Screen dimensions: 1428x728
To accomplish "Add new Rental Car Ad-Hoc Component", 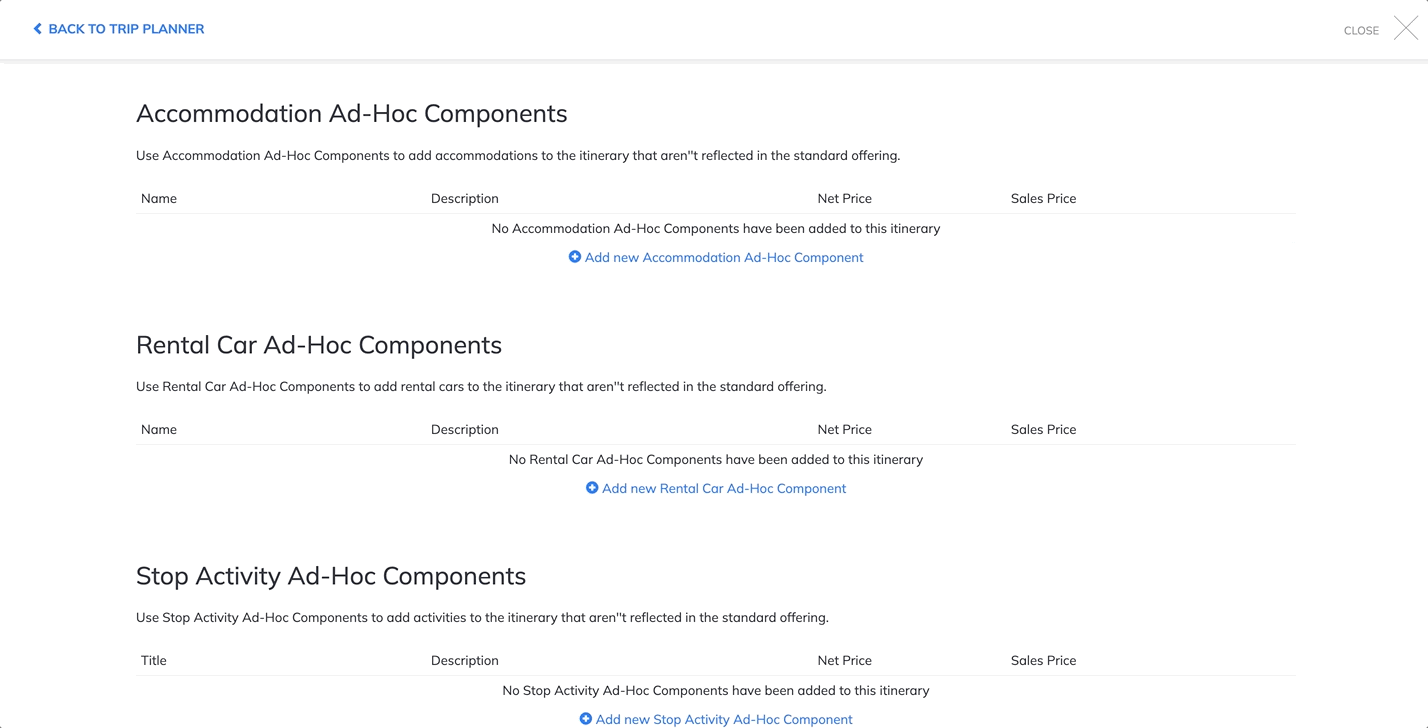I will (716, 488).
